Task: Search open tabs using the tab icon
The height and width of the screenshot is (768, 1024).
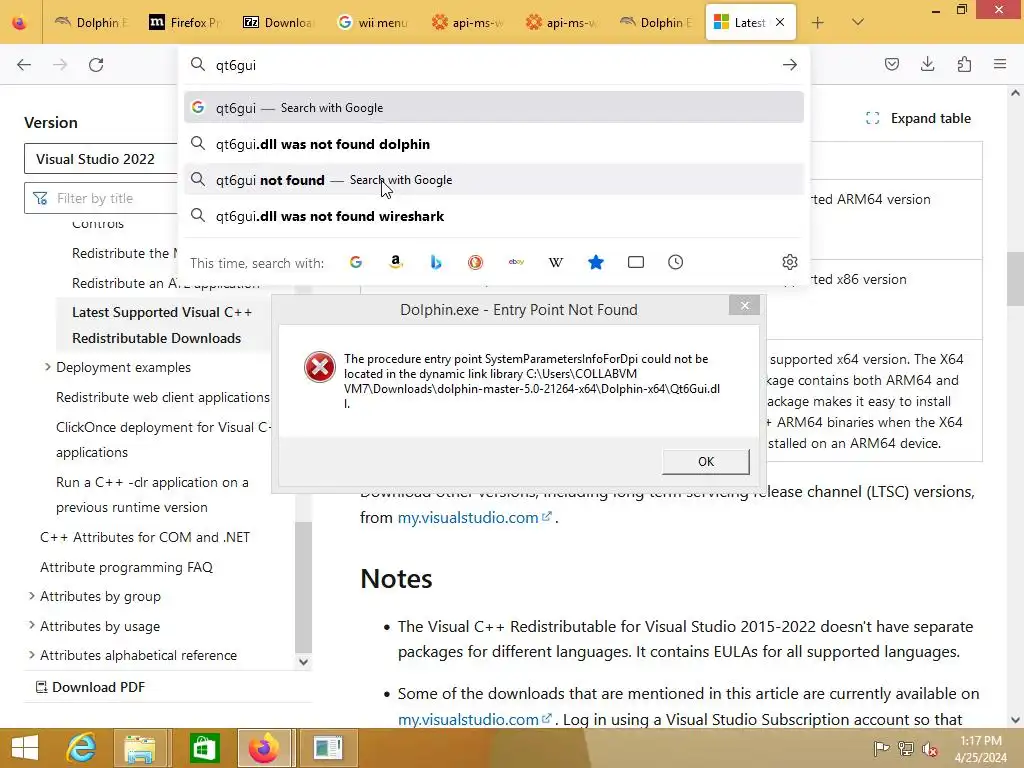Action: pyautogui.click(x=635, y=263)
